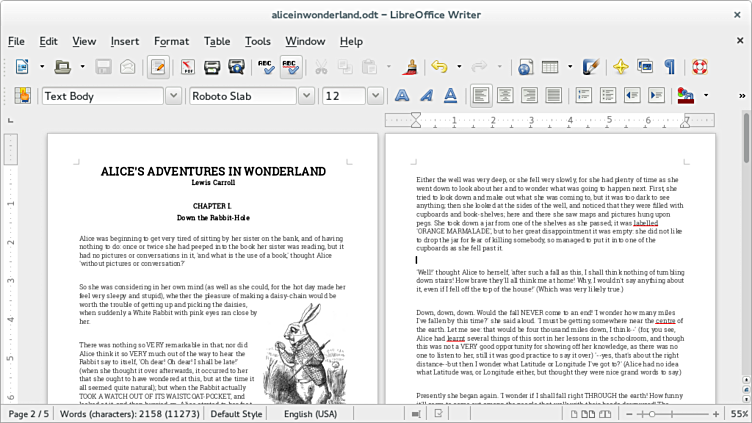The image size is (752, 423).
Task: Open the Gallery icon
Action: 645,67
